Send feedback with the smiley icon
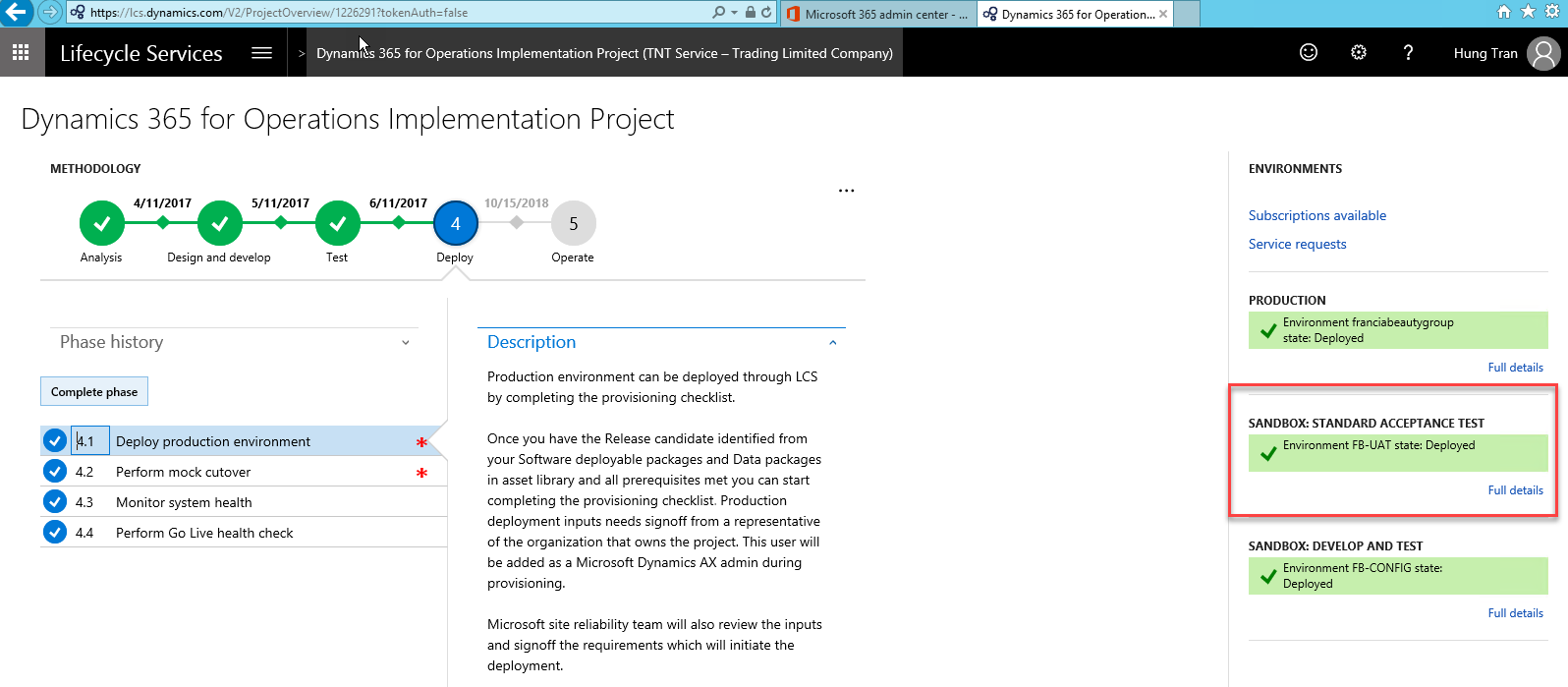This screenshot has width=1568, height=687. point(1309,52)
